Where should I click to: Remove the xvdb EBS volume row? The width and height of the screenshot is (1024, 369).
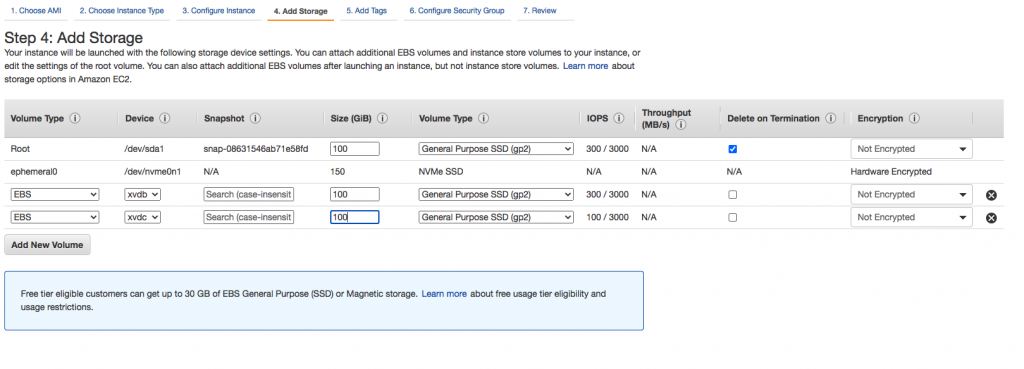991,195
